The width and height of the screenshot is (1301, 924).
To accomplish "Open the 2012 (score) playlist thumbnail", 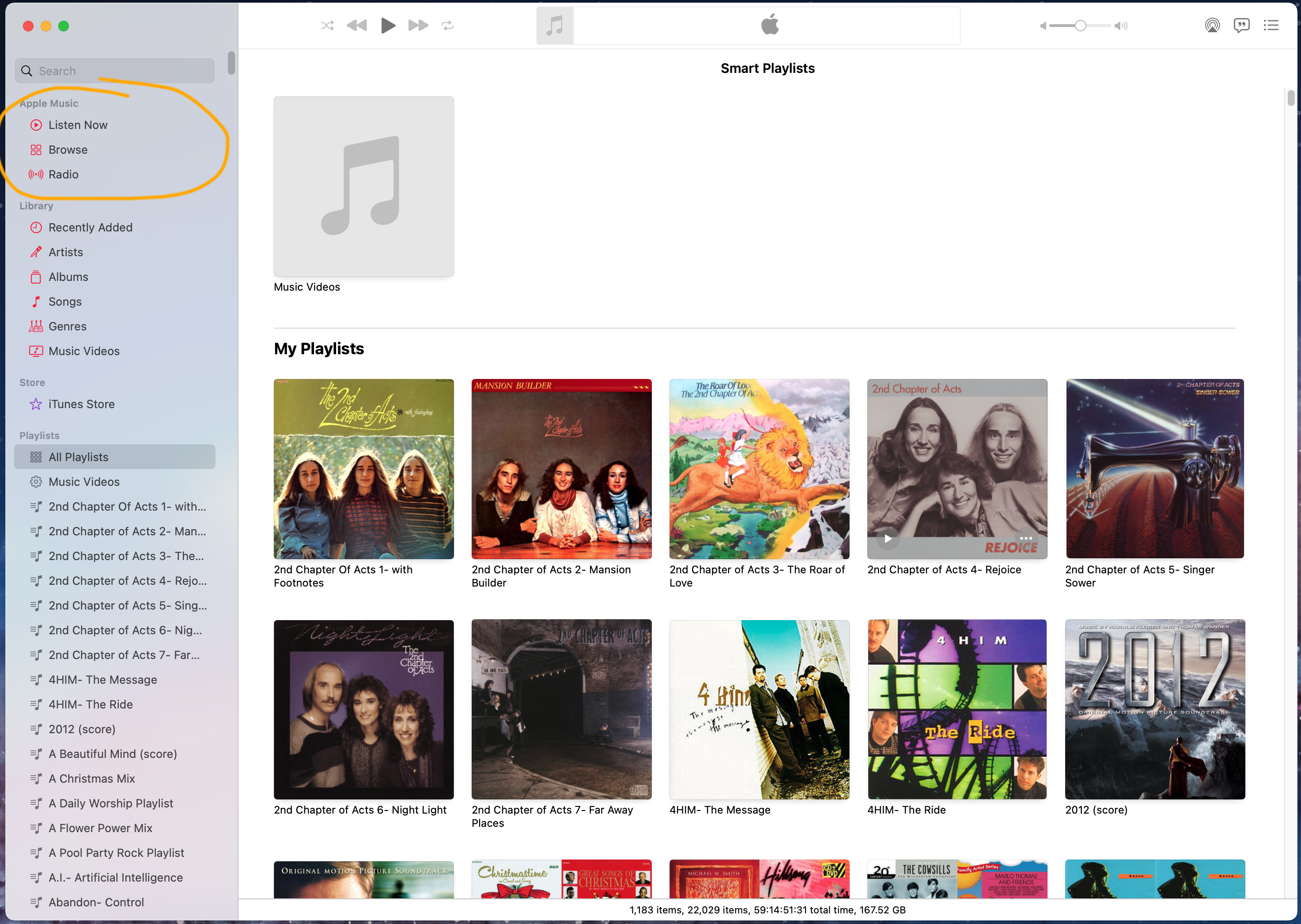I will click(1154, 709).
